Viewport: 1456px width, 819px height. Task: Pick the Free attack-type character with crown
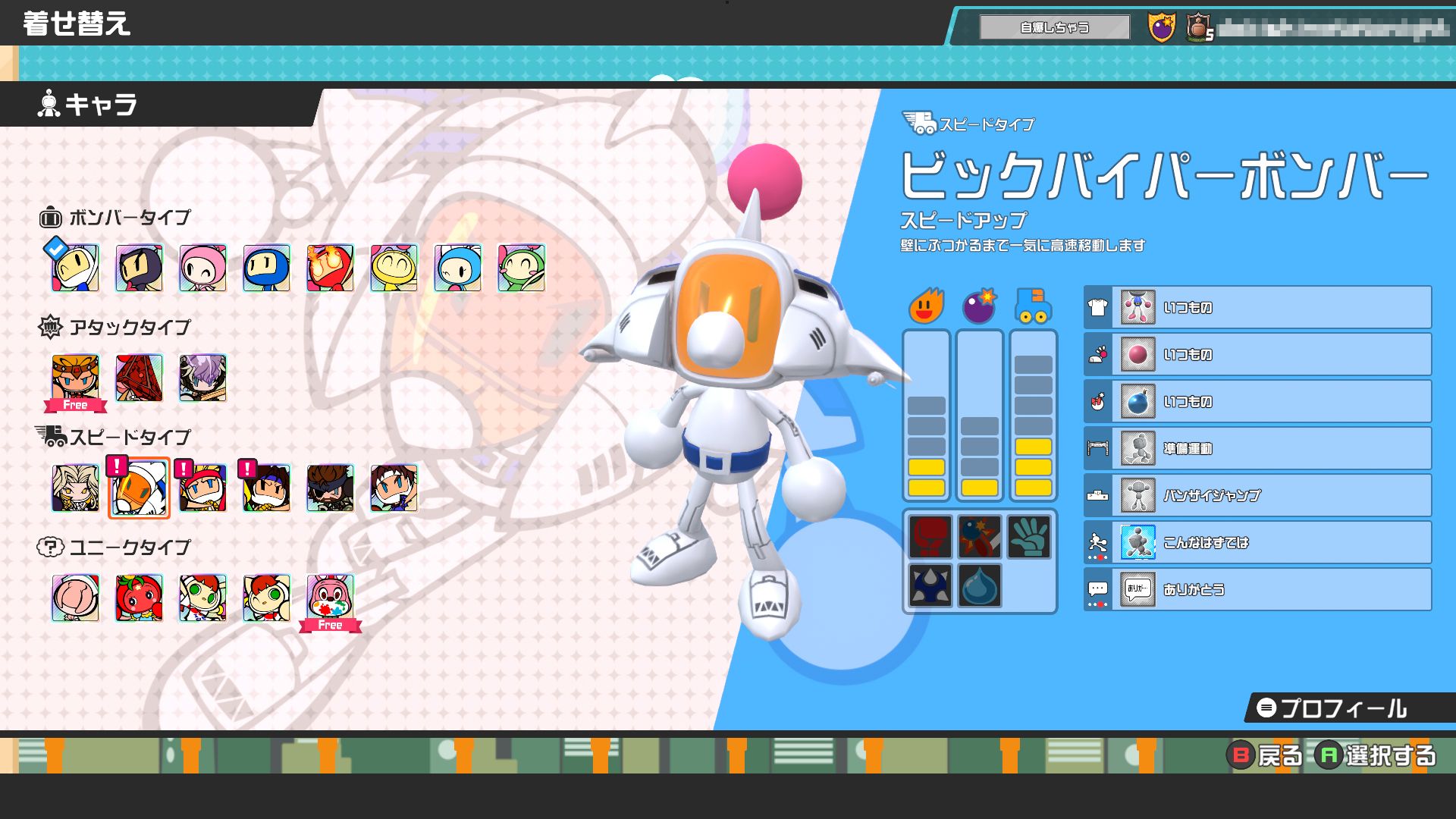75,378
